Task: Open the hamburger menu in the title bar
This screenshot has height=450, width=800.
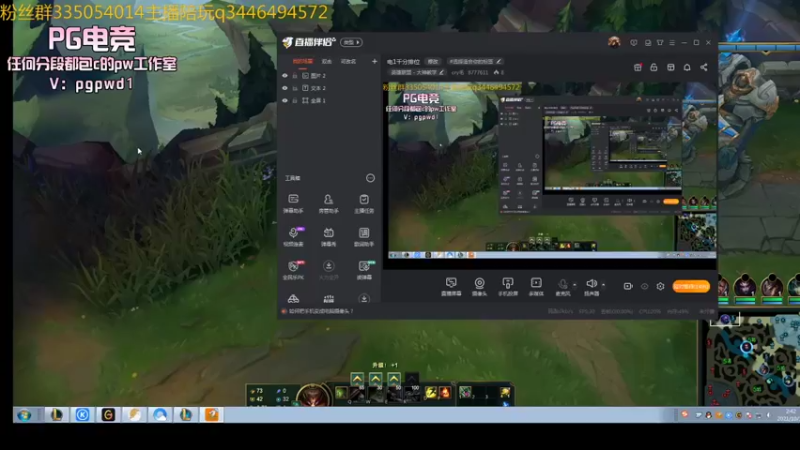Action: [672, 43]
